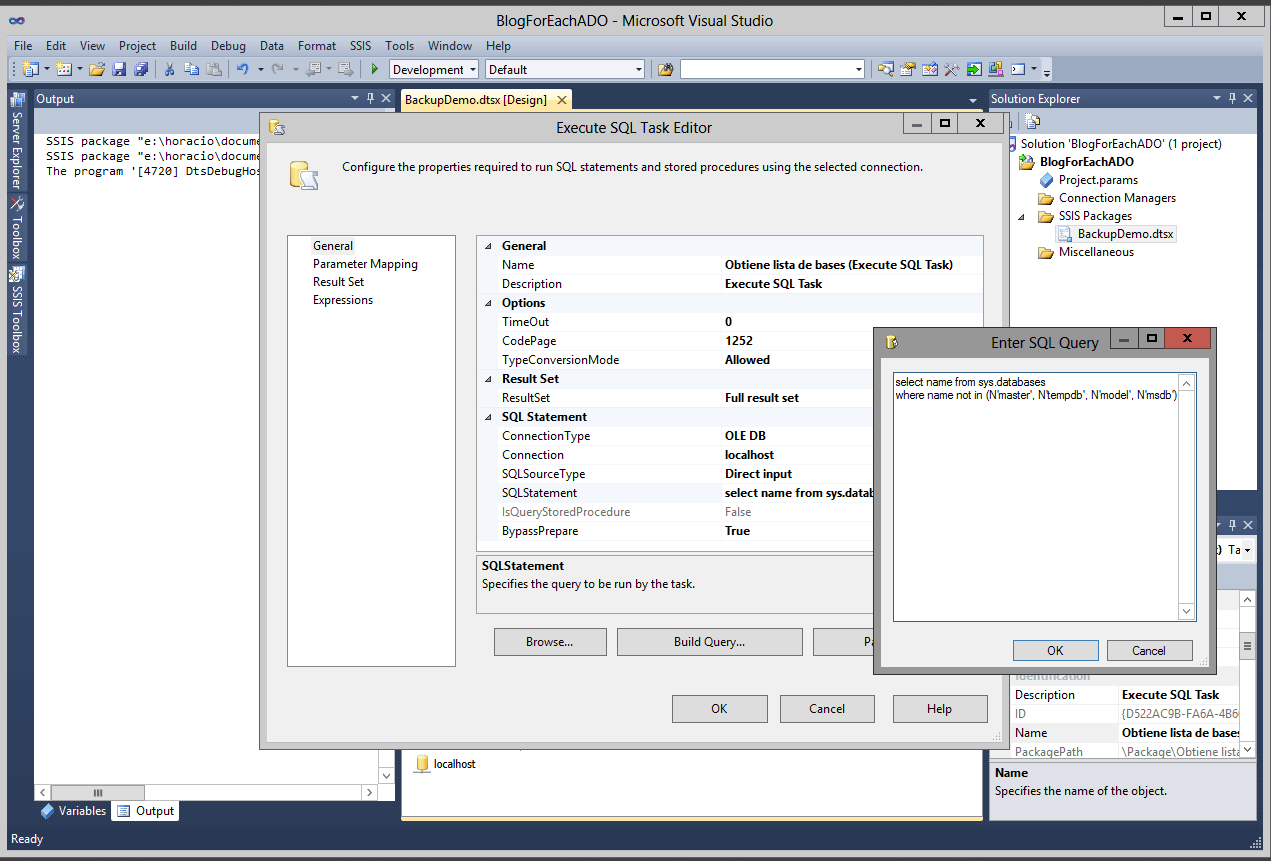This screenshot has height=861, width=1271.
Task: Click OK in Execute SQL Task Editor
Action: pos(719,709)
